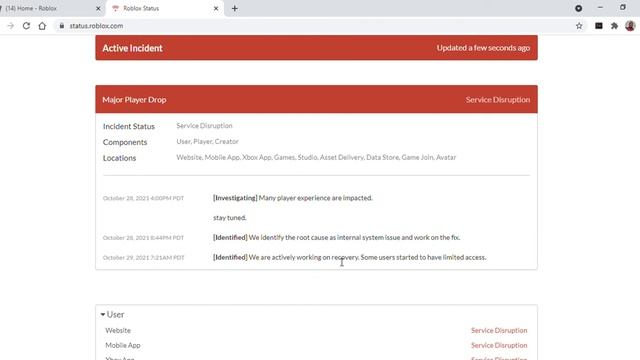The width and height of the screenshot is (640, 360).
Task: Click Service Disruption status for Website
Action: click(x=499, y=330)
